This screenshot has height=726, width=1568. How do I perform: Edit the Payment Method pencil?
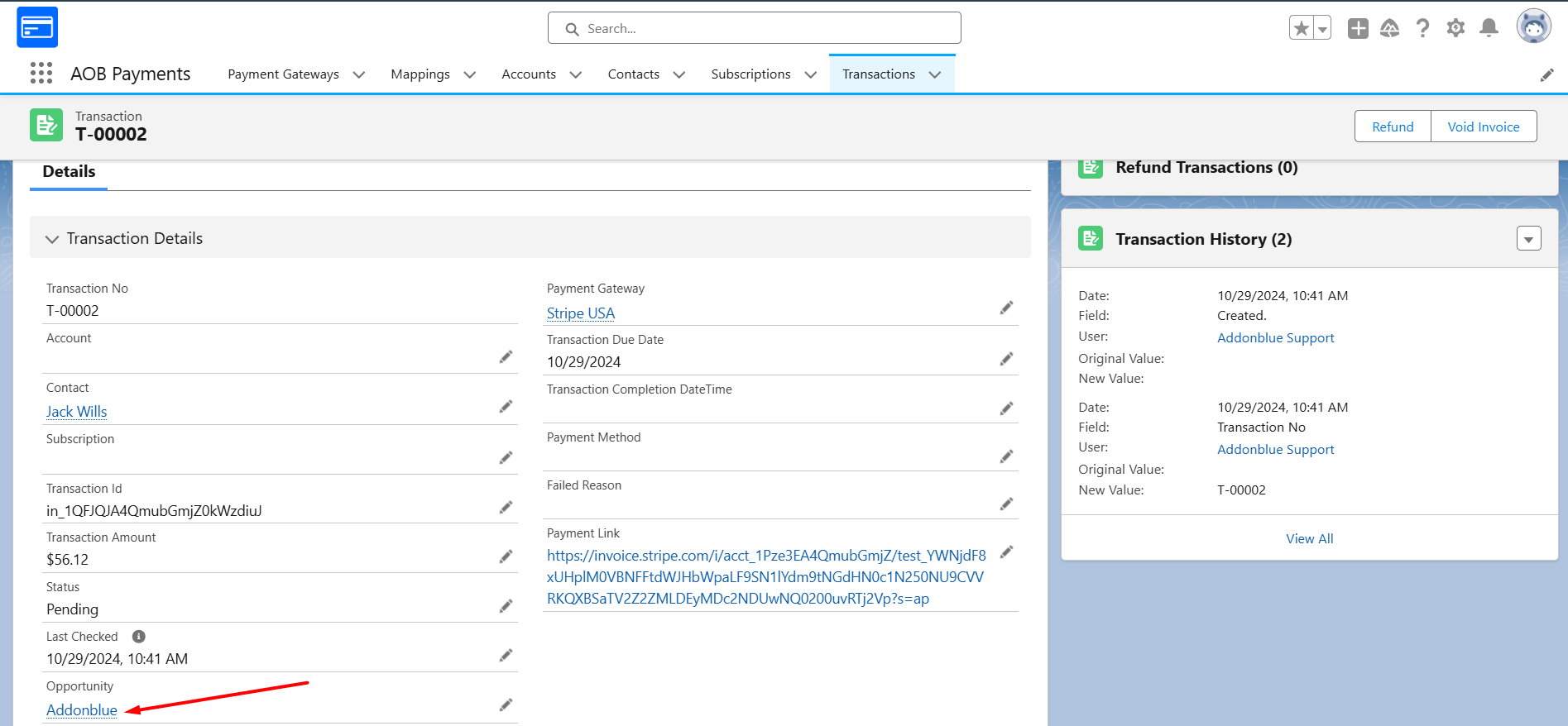coord(1006,456)
